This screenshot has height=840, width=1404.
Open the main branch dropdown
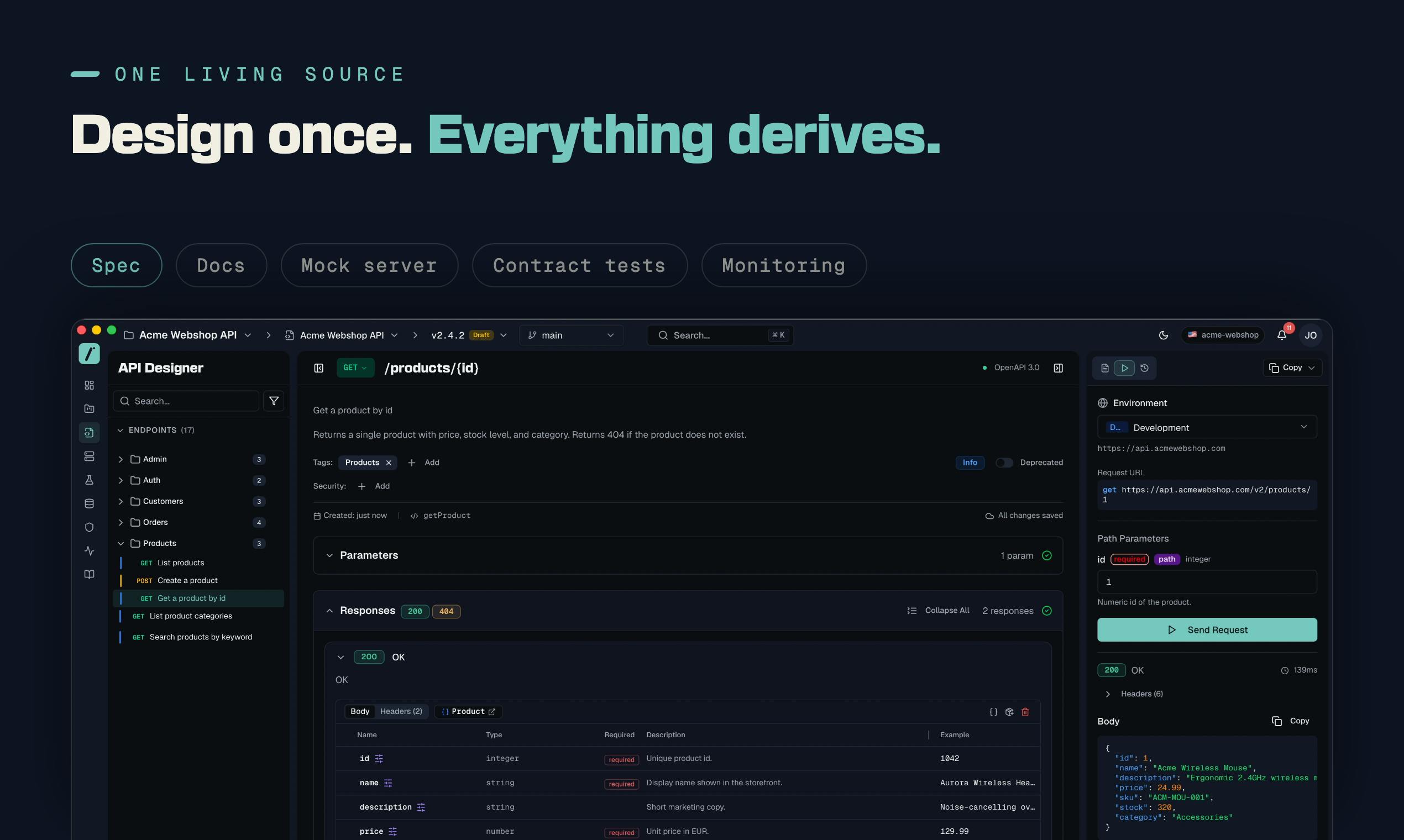[571, 335]
